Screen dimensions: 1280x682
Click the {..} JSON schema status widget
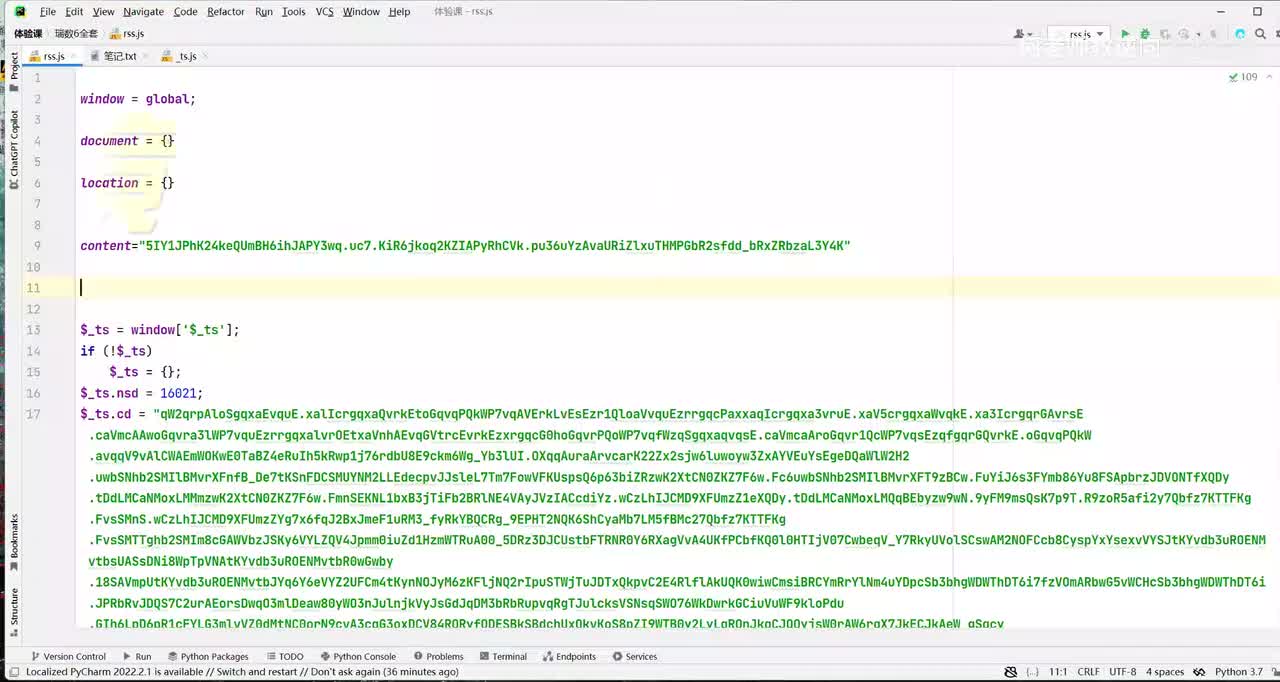[x=1032, y=672]
